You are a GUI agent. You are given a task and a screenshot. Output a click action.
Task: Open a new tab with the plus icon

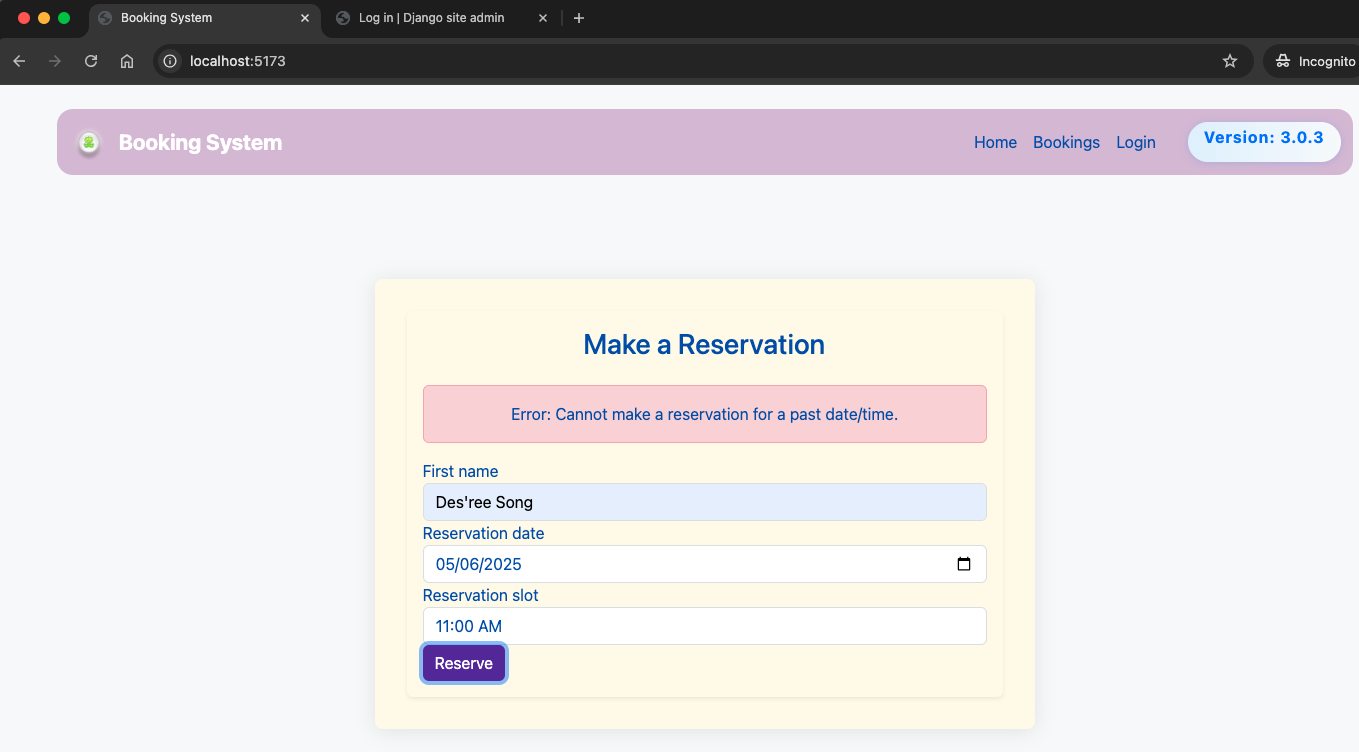point(579,18)
